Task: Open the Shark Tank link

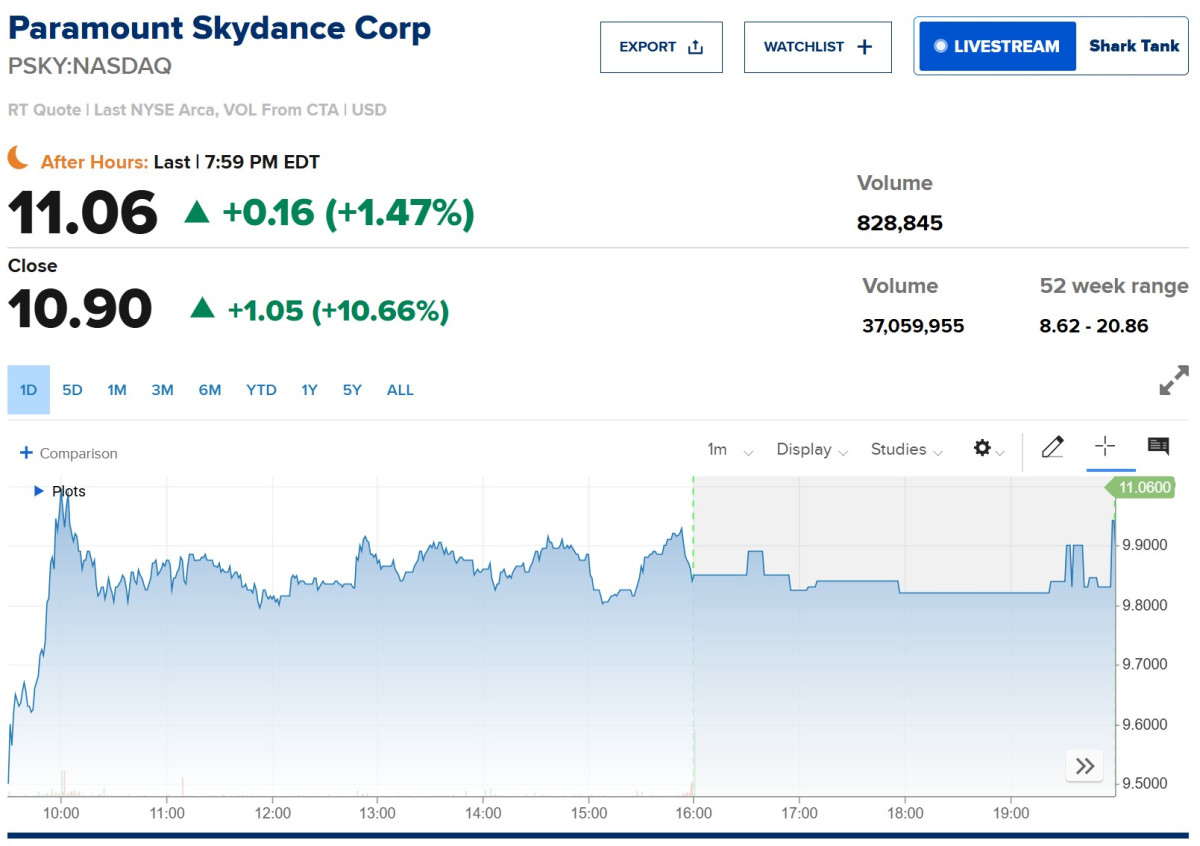Action: [1134, 46]
